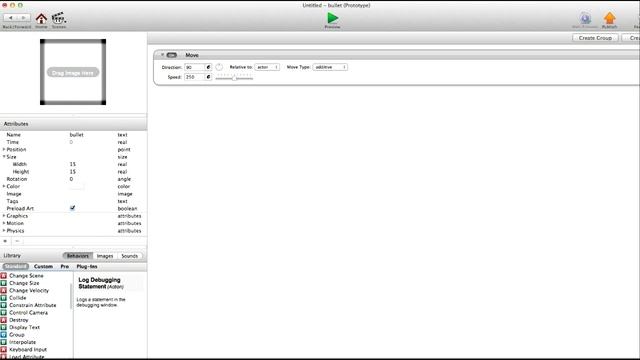Remove attribute with the minus button
This screenshot has height=360, width=640.
[17, 241]
